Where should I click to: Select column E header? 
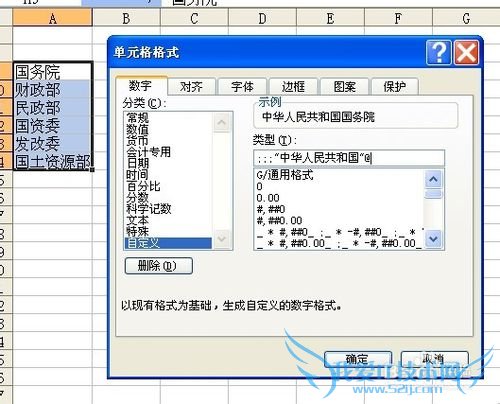[330, 18]
